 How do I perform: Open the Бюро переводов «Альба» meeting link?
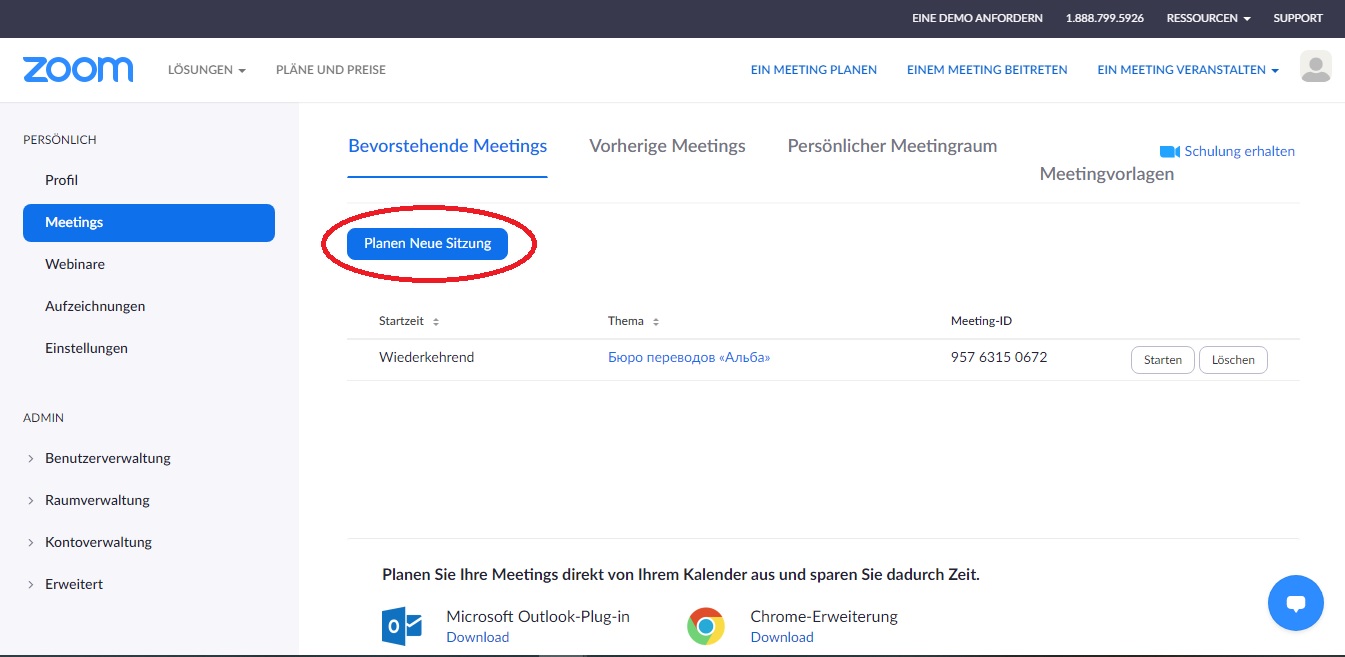tap(689, 357)
